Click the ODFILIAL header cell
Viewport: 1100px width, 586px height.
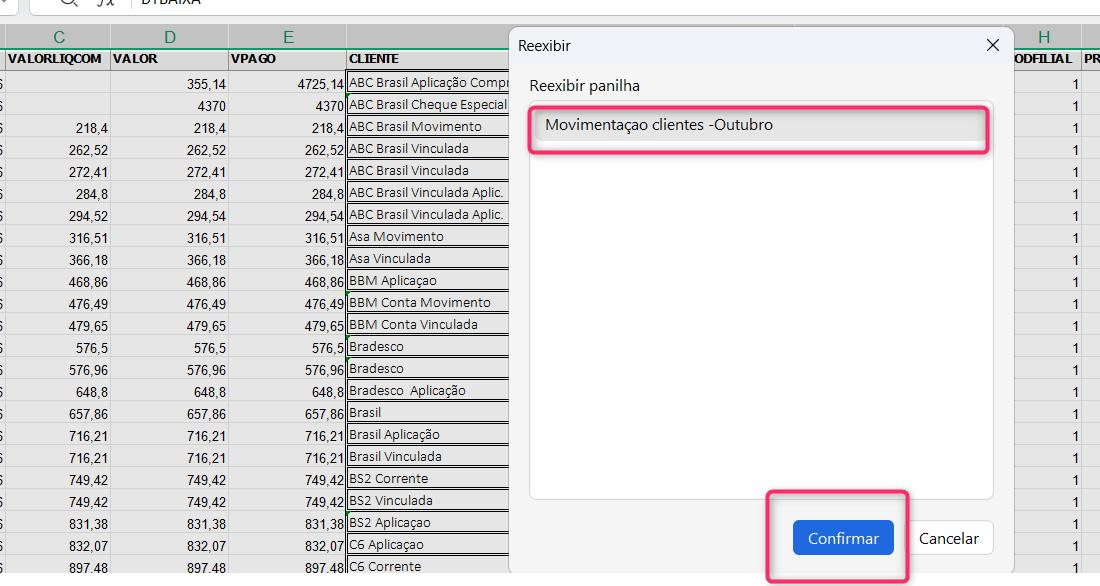pos(1047,59)
